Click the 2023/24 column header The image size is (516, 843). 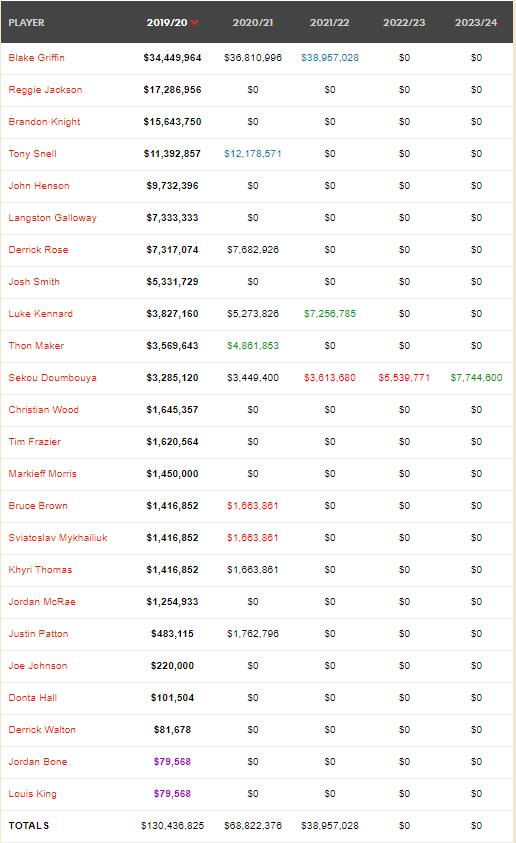coord(476,23)
